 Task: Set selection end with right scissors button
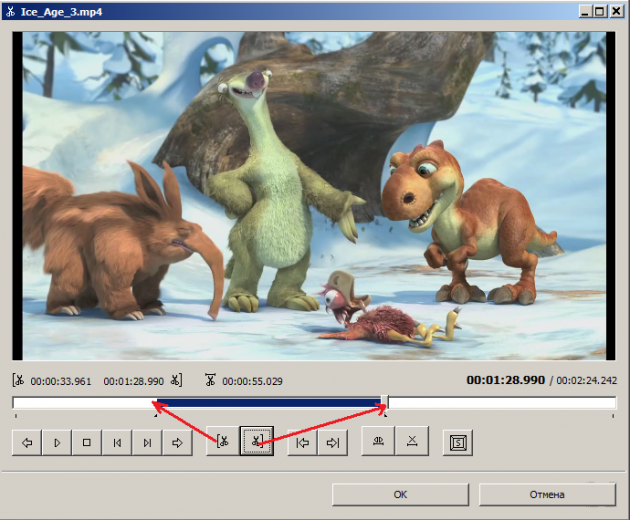tap(257, 441)
